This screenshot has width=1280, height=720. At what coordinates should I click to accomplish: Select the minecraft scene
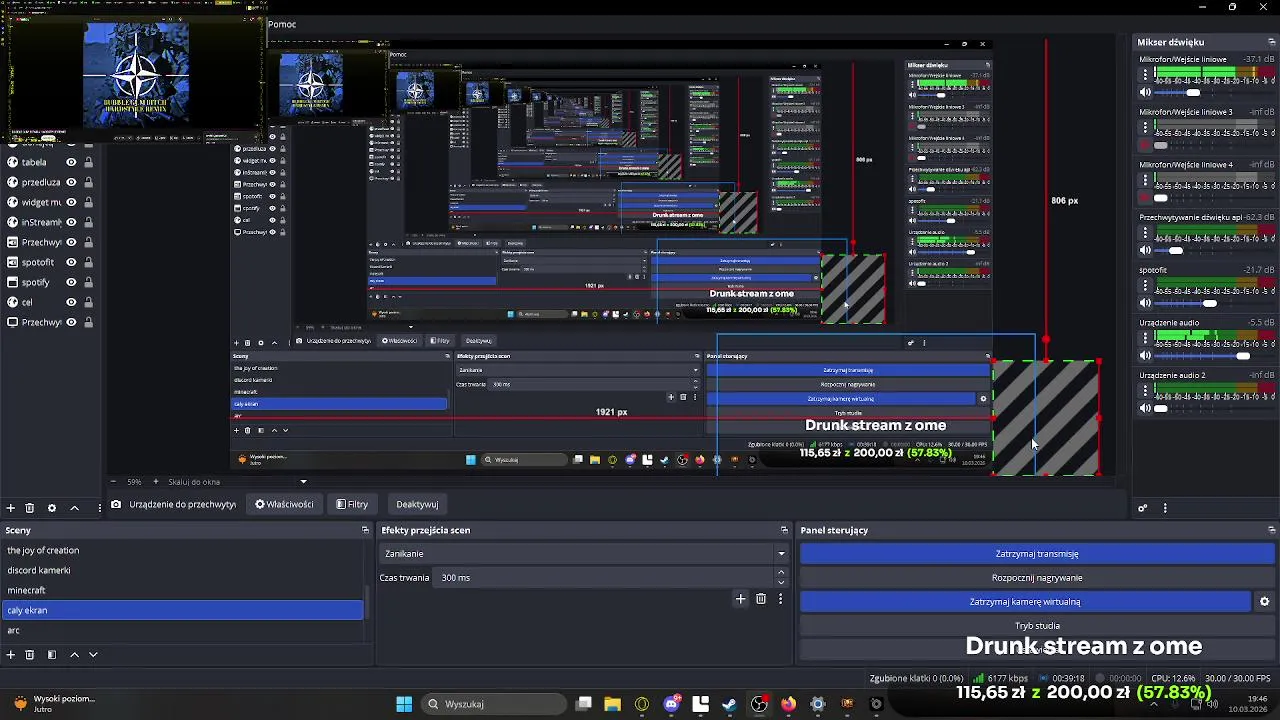click(x=182, y=590)
